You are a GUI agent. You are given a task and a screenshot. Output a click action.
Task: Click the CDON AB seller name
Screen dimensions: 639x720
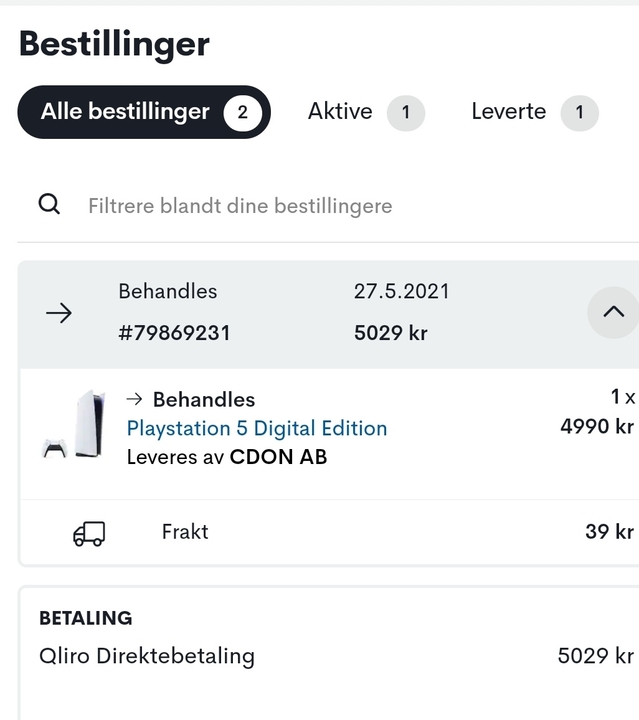pos(278,457)
